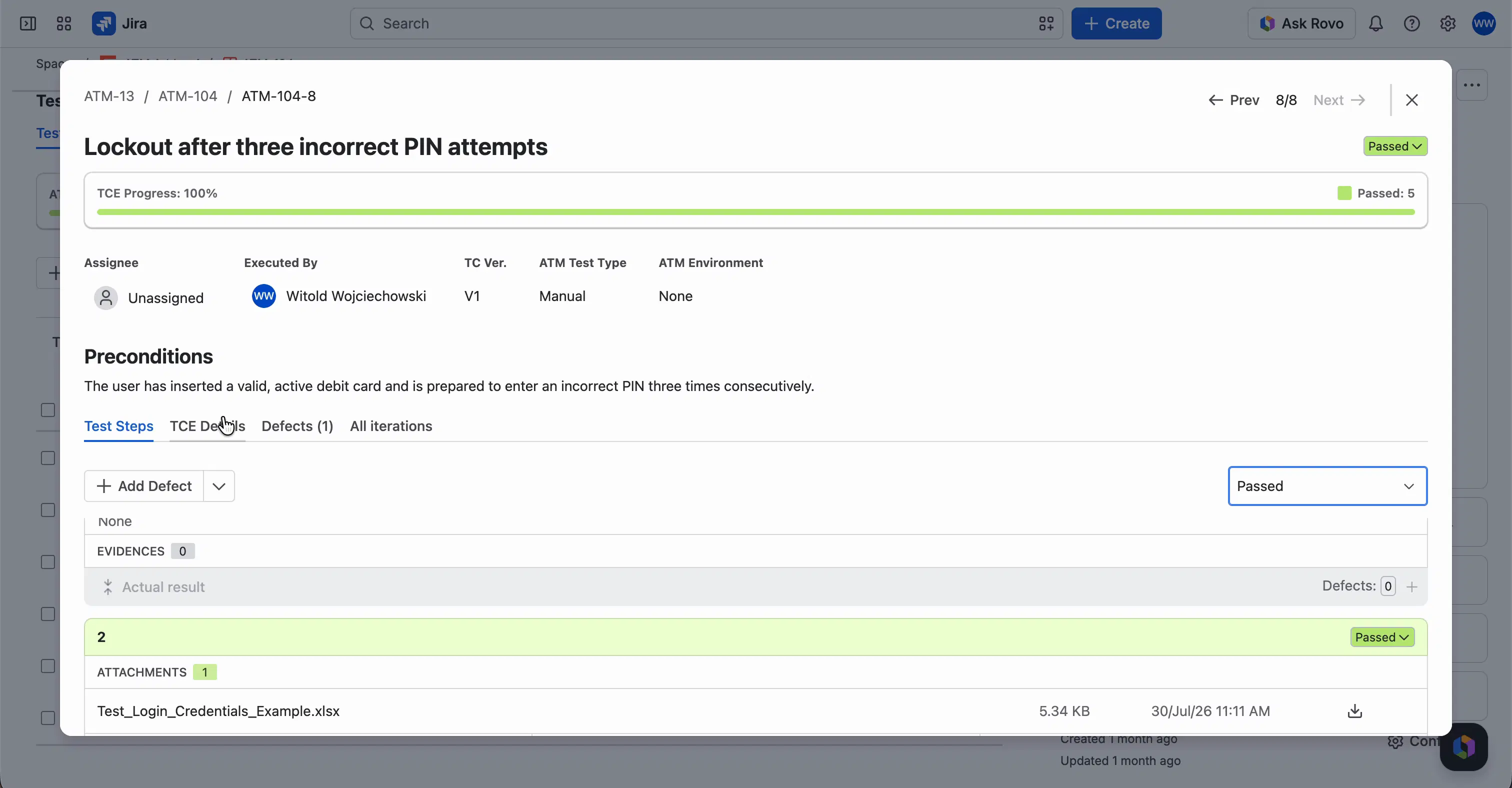1512x788 pixels.
Task: Click the 'Passed: 5' legend text
Action: tap(1386, 193)
